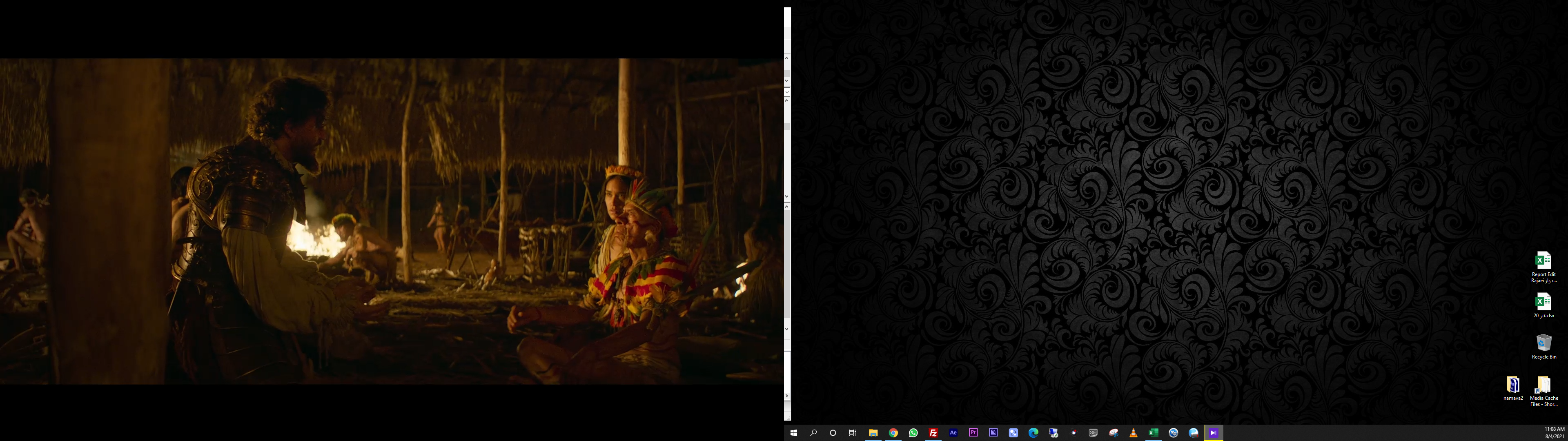Launch Microsoft Edge from taskbar
Image resolution: width=1568 pixels, height=441 pixels.
(x=1033, y=433)
